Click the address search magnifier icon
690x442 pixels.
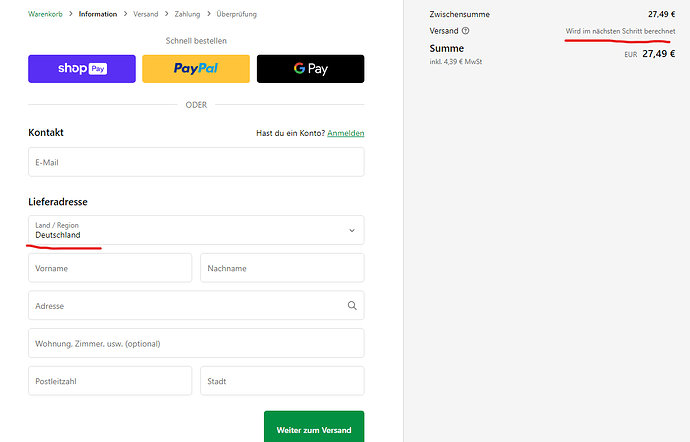[x=352, y=306]
